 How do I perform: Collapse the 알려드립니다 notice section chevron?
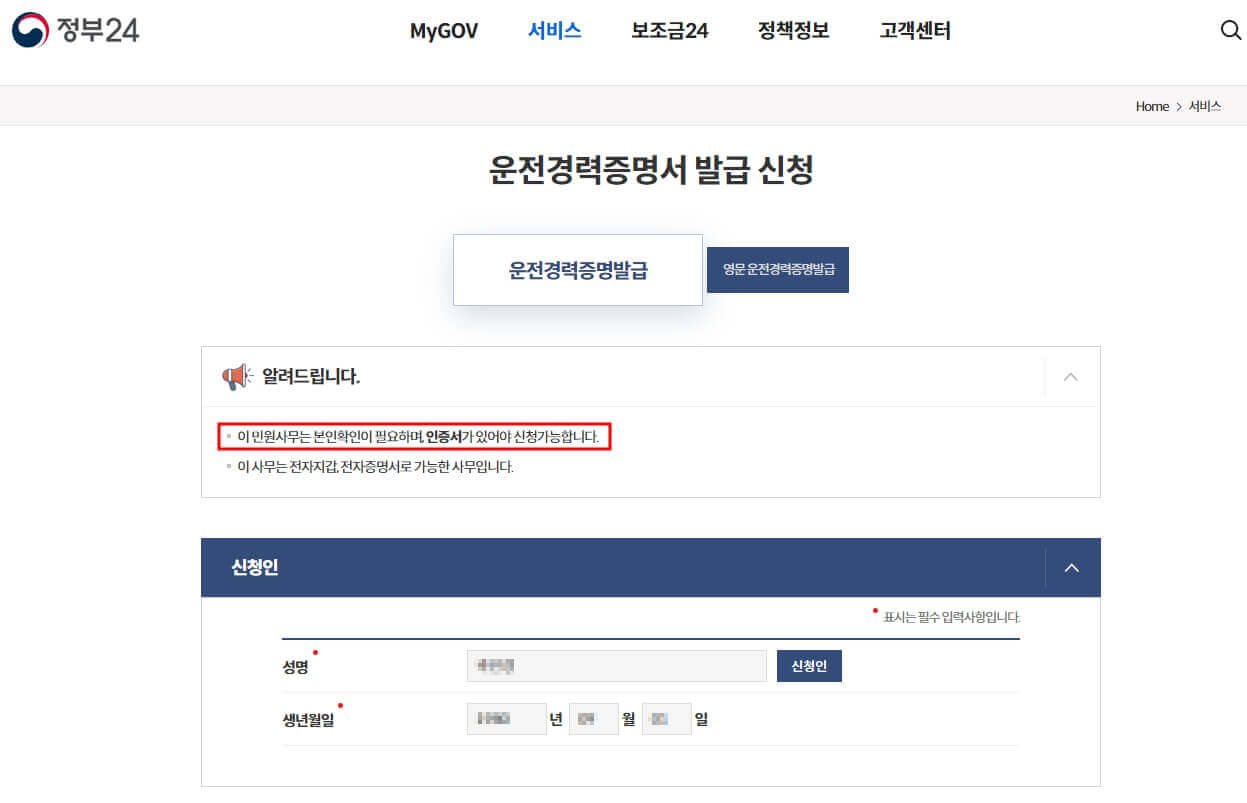[1070, 377]
